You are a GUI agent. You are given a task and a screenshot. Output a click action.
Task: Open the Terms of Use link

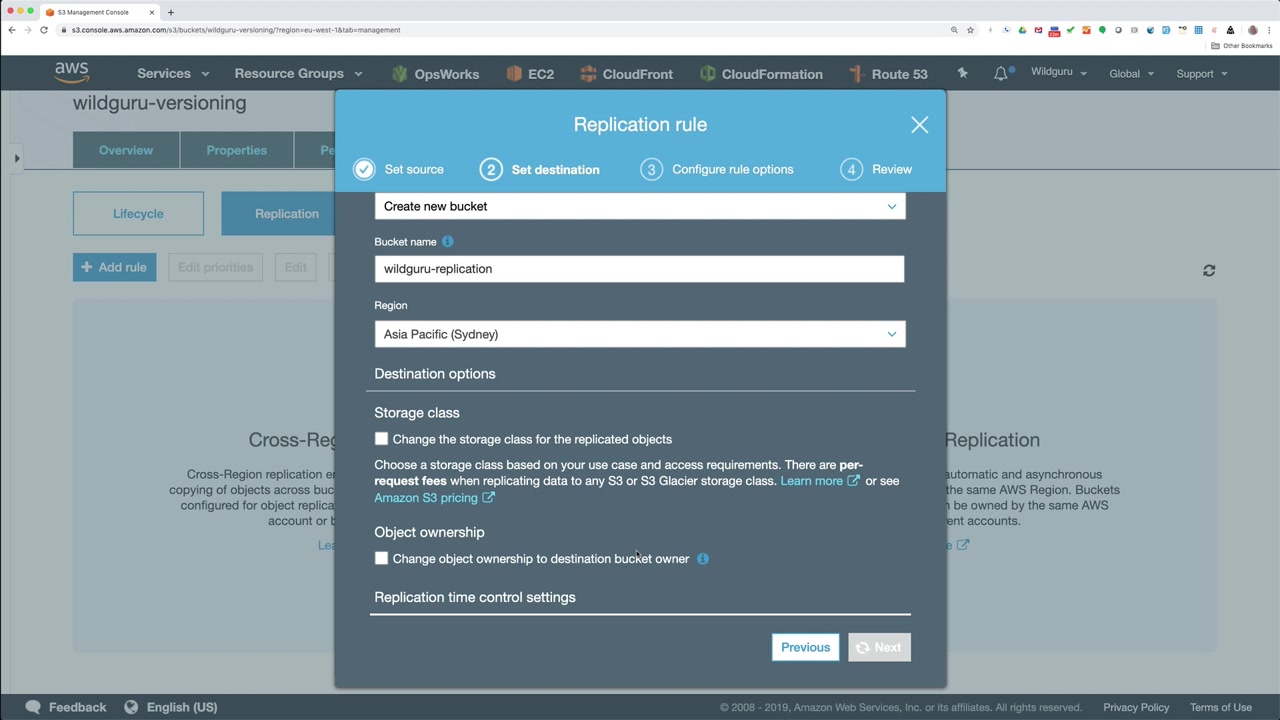pos(1221,707)
